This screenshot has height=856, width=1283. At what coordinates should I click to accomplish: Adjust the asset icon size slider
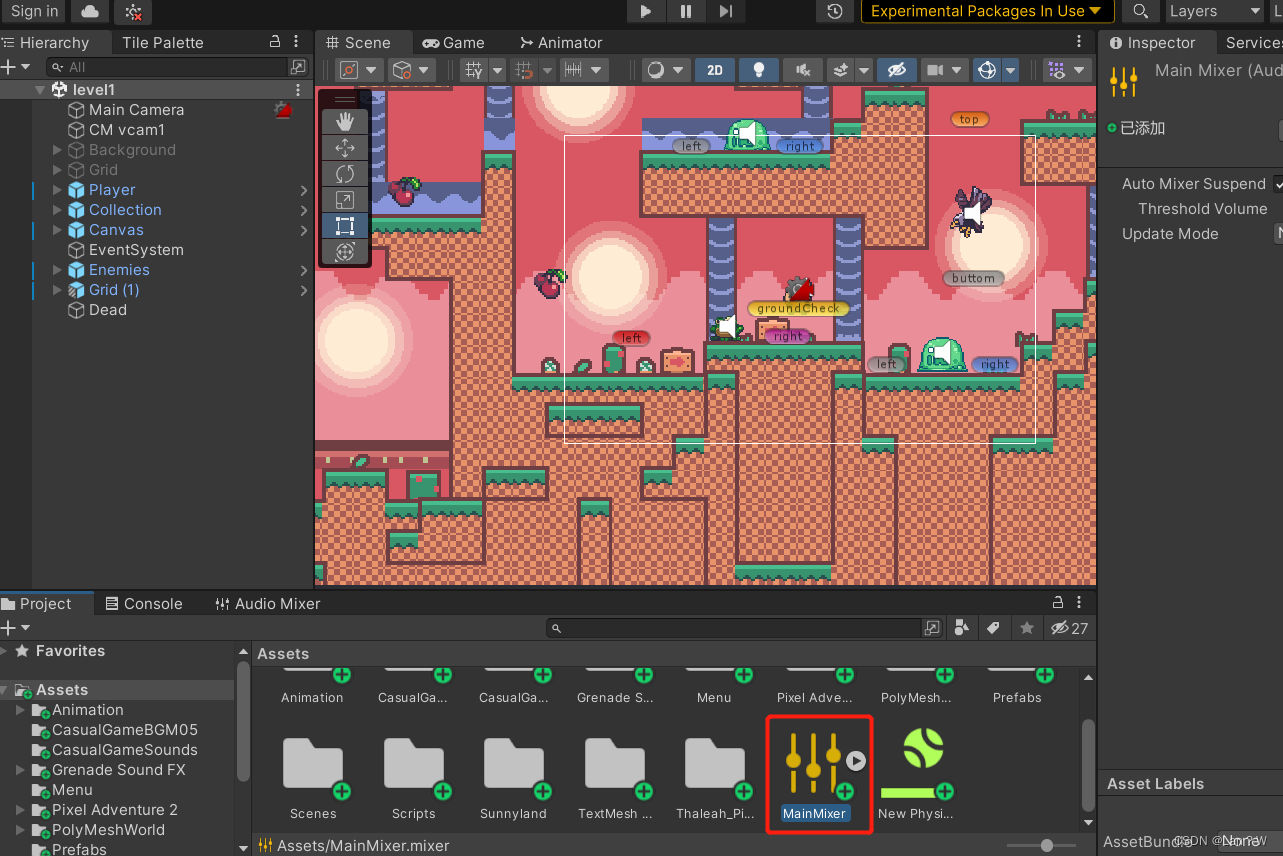point(1046,845)
